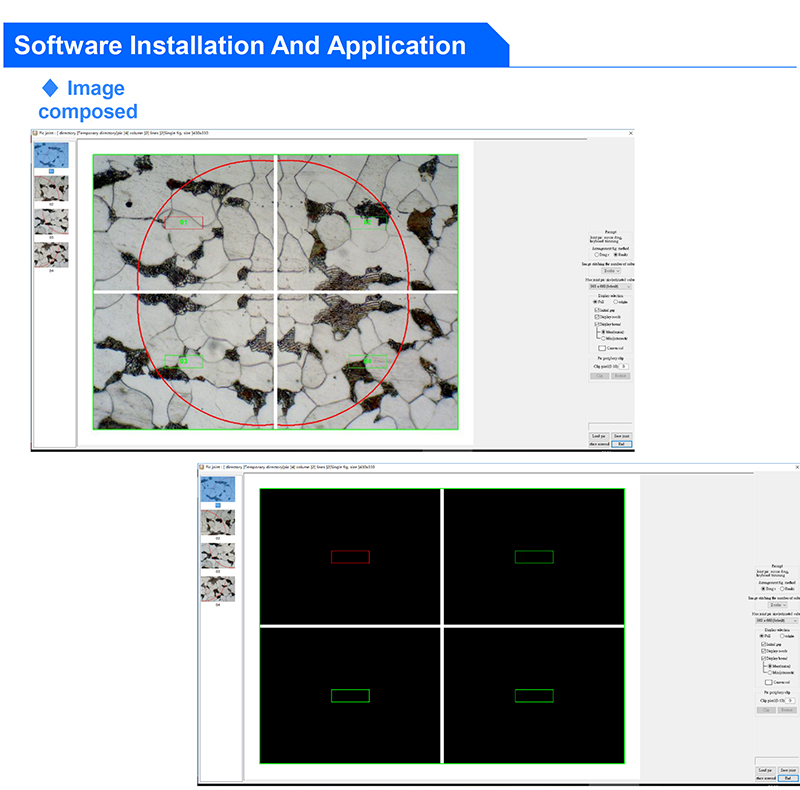The height and width of the screenshot is (790, 800).
Task: Select the Full display radio in black-canvas window
Action: pos(762,636)
